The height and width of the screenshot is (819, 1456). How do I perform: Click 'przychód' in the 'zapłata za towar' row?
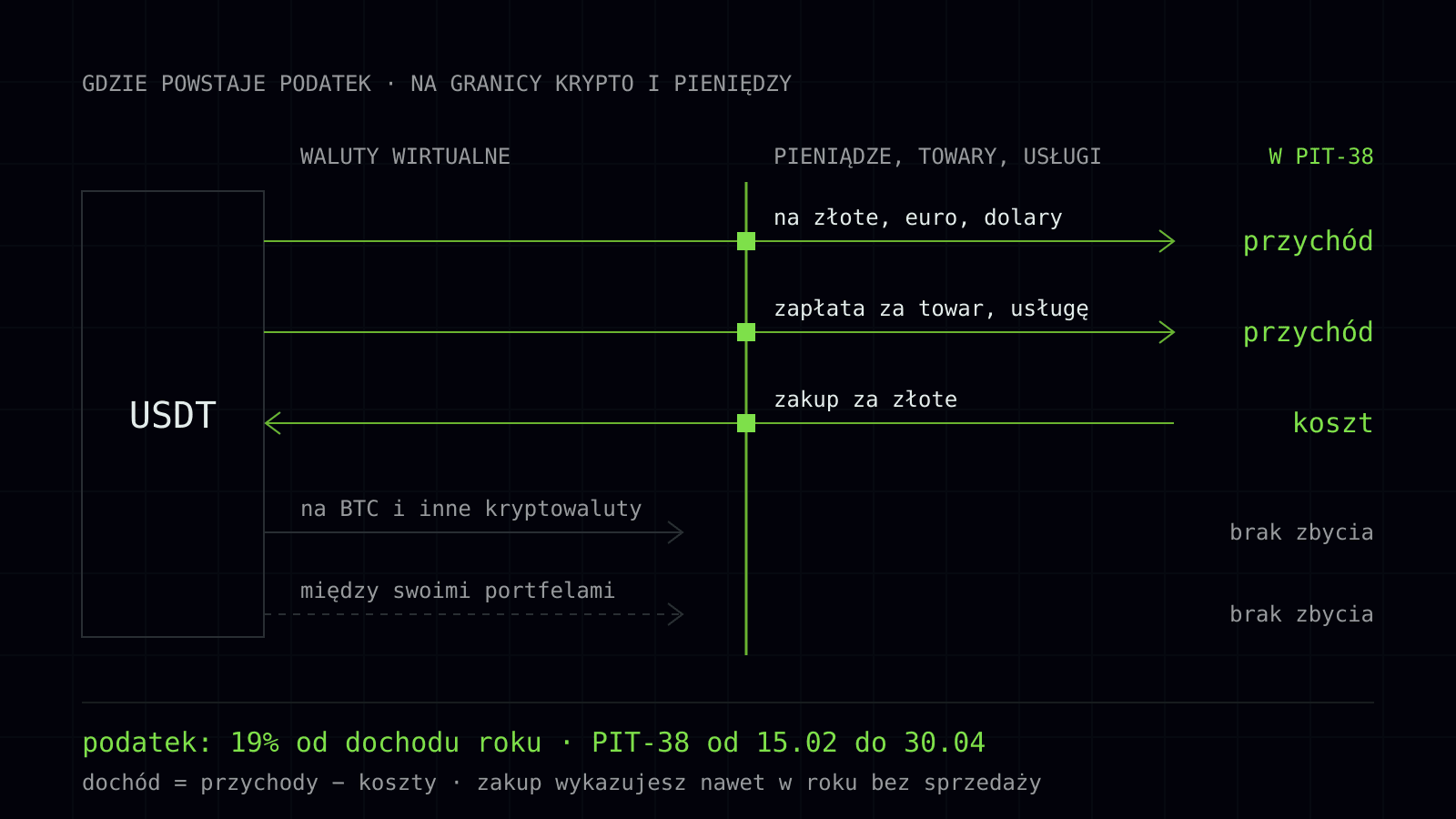(1309, 332)
